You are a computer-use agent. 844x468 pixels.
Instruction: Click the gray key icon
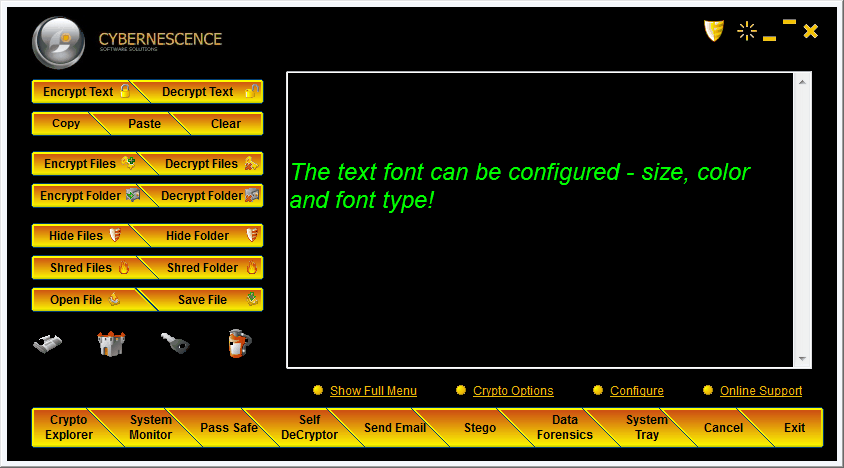(x=175, y=343)
